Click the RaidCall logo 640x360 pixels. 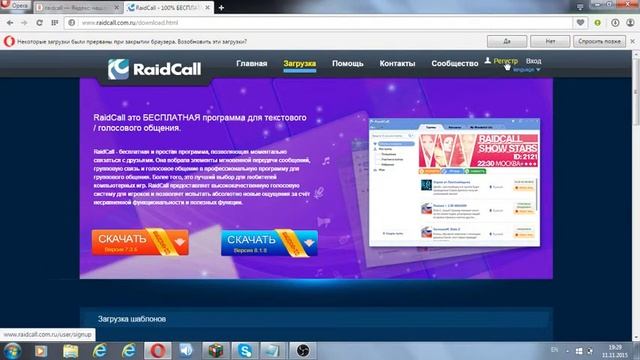coord(154,69)
